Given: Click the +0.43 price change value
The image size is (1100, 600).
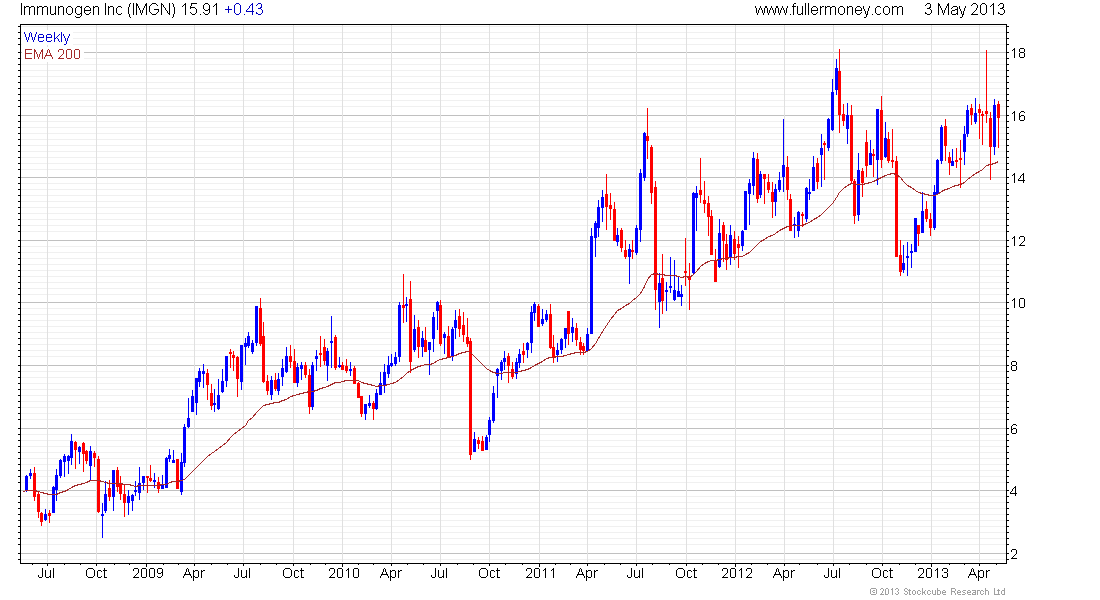Looking at the screenshot, I should pos(244,10).
